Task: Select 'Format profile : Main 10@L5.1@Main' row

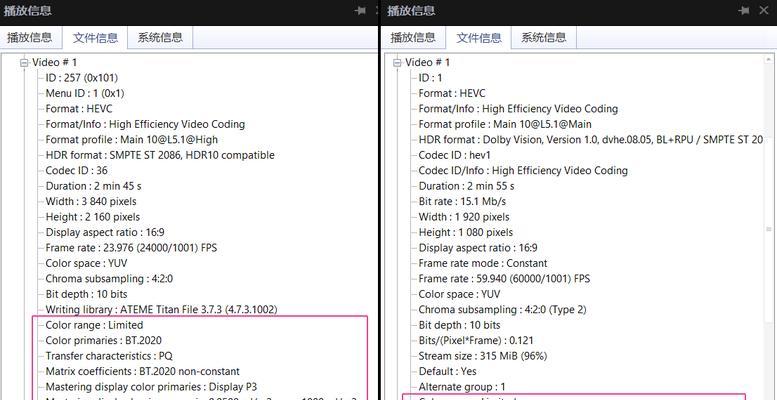Action: click(505, 124)
